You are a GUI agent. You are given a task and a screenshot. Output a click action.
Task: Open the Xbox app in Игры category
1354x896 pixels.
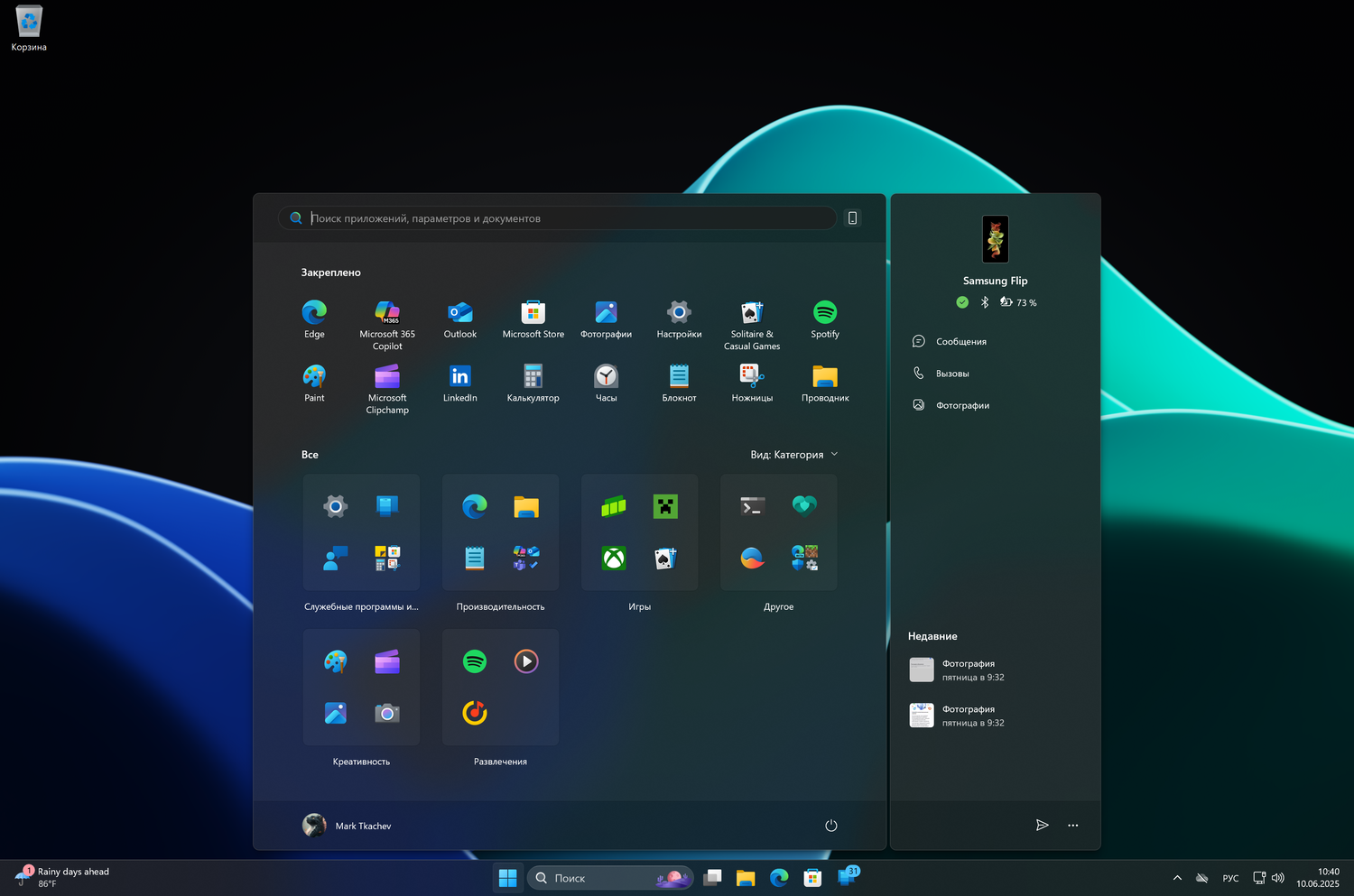(x=614, y=559)
